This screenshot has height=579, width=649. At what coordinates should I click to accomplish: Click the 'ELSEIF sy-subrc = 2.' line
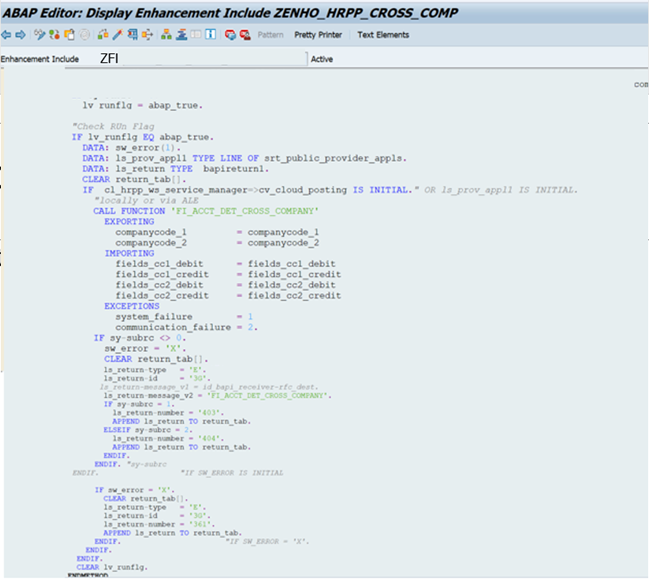148,430
